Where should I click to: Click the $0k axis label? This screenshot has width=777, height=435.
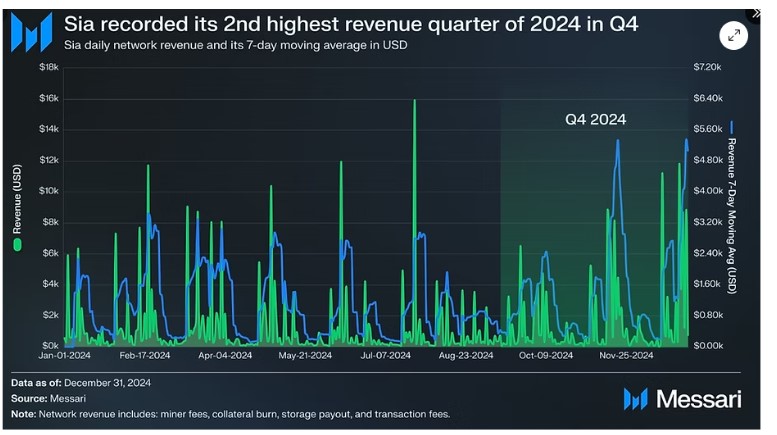click(51, 345)
